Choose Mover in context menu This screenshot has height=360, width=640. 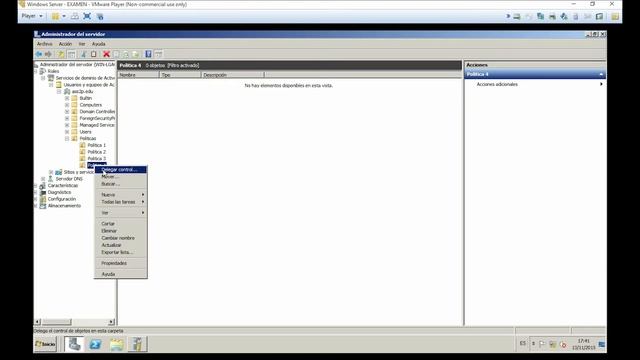click(121, 177)
